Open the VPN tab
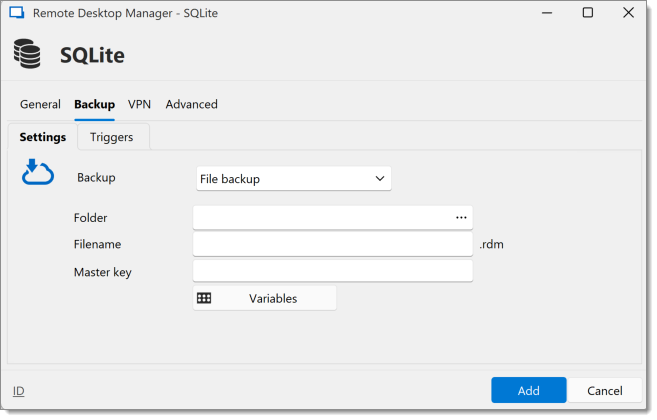The width and height of the screenshot is (657, 420). 139,104
